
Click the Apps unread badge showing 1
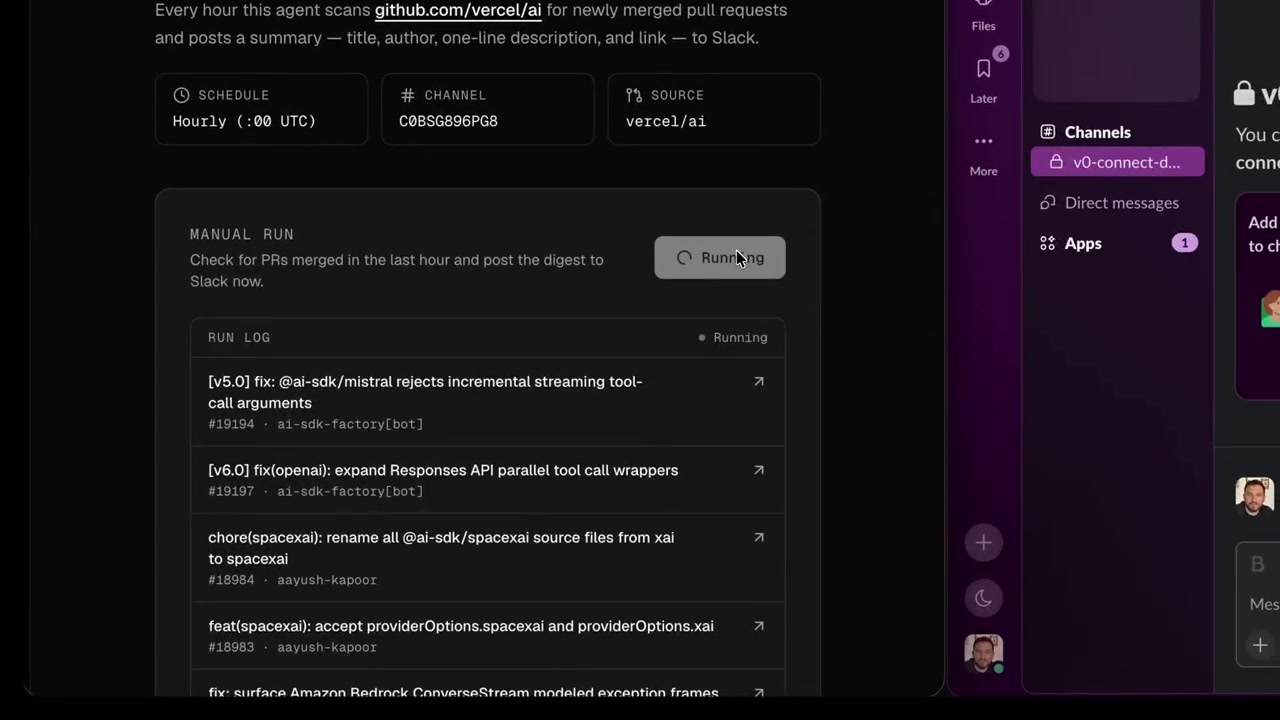(x=1185, y=243)
